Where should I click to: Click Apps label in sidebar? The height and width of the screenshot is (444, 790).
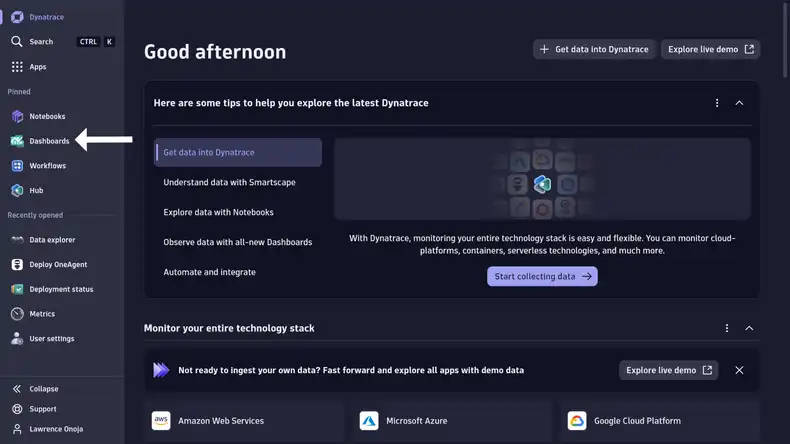pos(38,67)
